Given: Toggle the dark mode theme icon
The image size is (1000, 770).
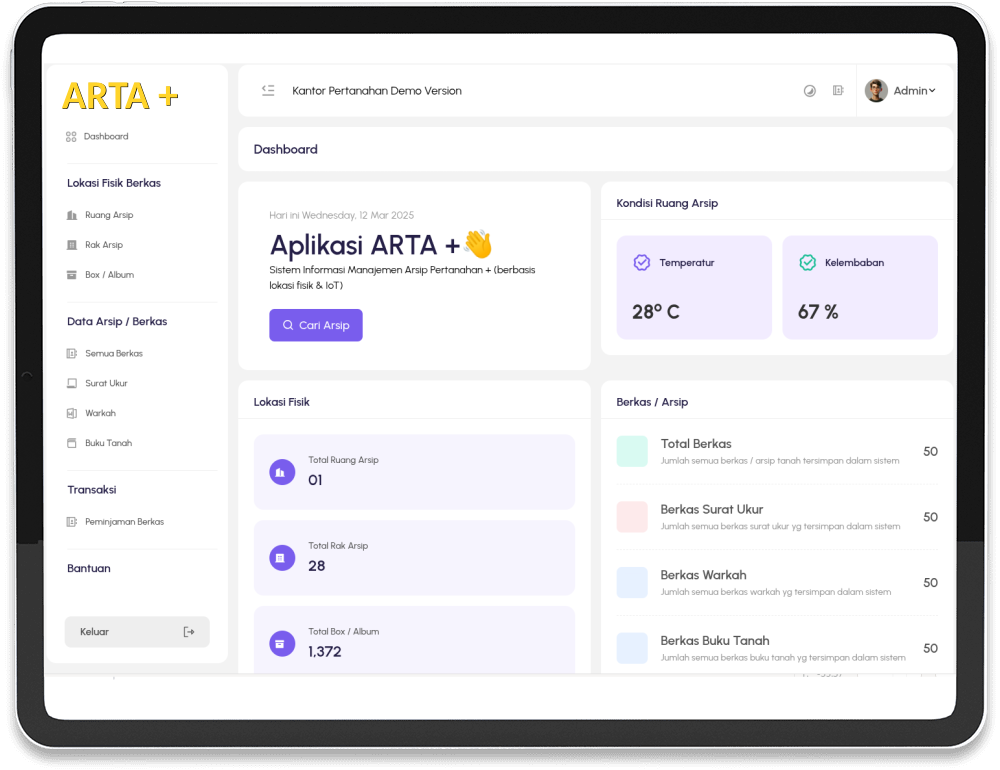Looking at the screenshot, I should tap(810, 91).
